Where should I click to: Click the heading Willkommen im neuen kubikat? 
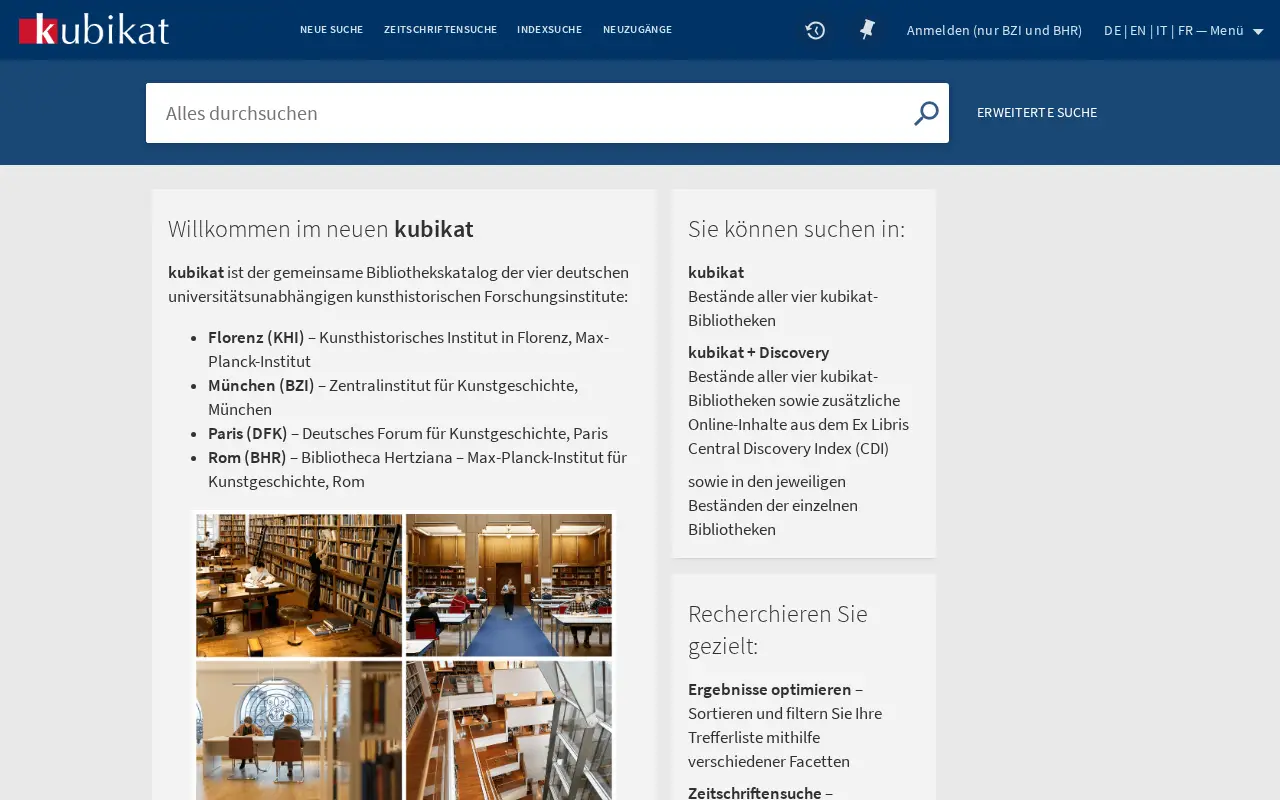(x=321, y=229)
